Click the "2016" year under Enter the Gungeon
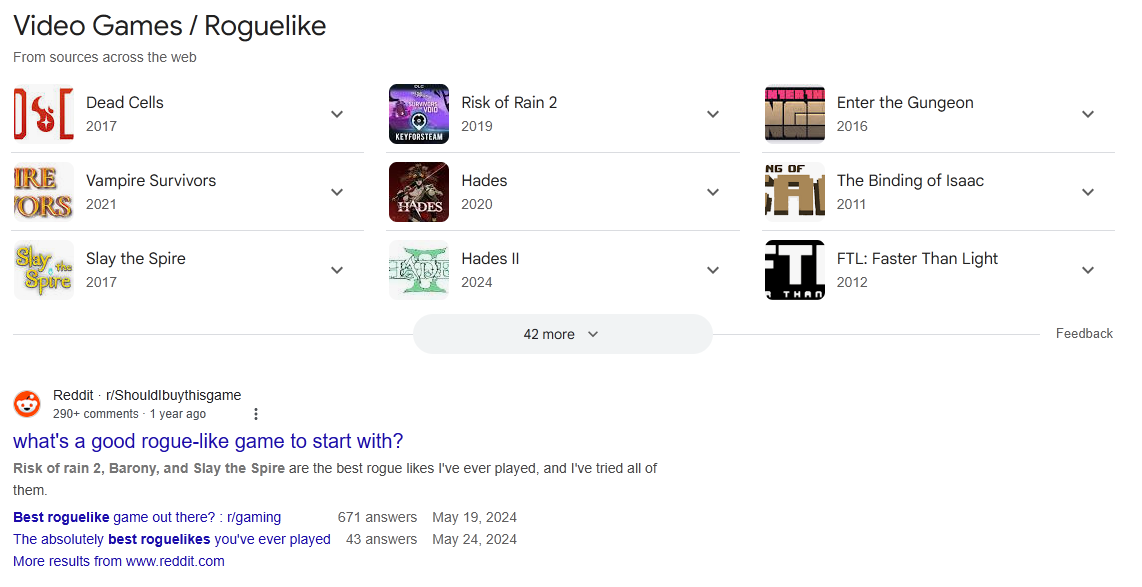Viewport: 1142px width, 587px height. pos(852,127)
